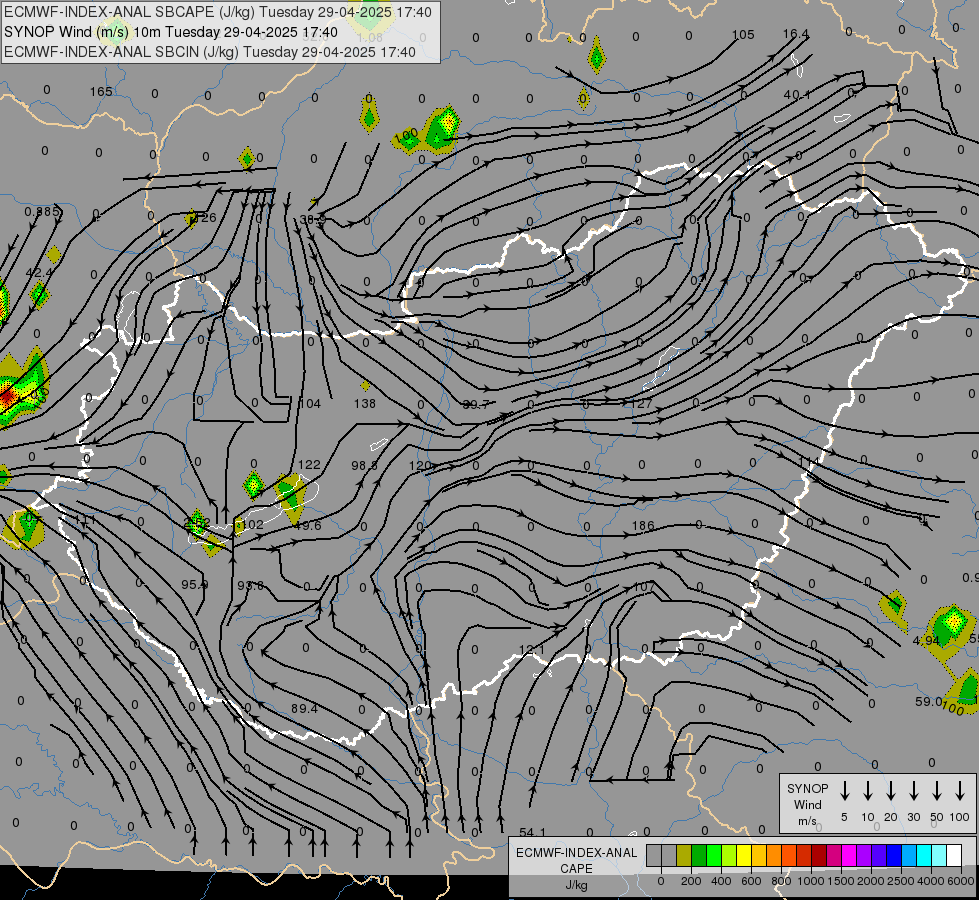979x900 pixels.
Task: Select the olive CAPE legend swatch
Action: click(684, 855)
